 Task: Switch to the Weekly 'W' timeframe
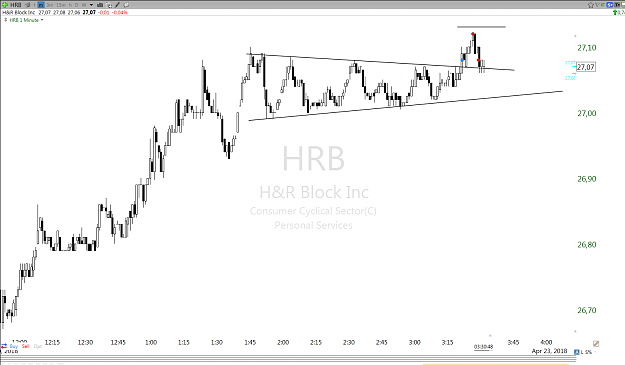84,5
